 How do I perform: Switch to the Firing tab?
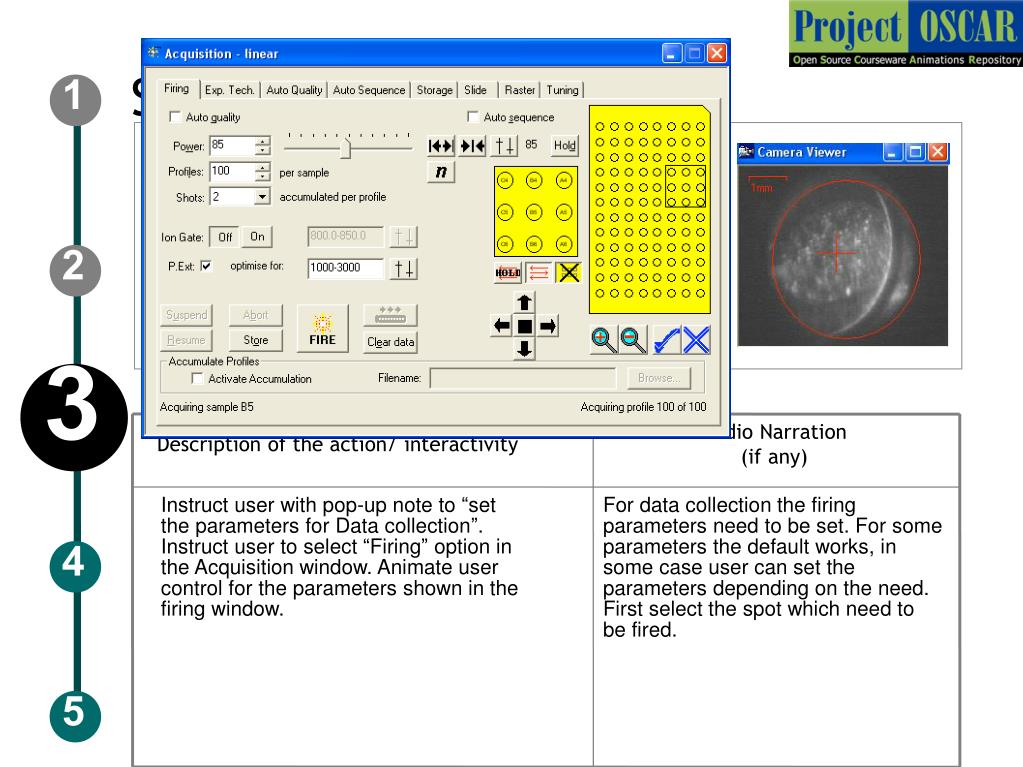pos(176,89)
